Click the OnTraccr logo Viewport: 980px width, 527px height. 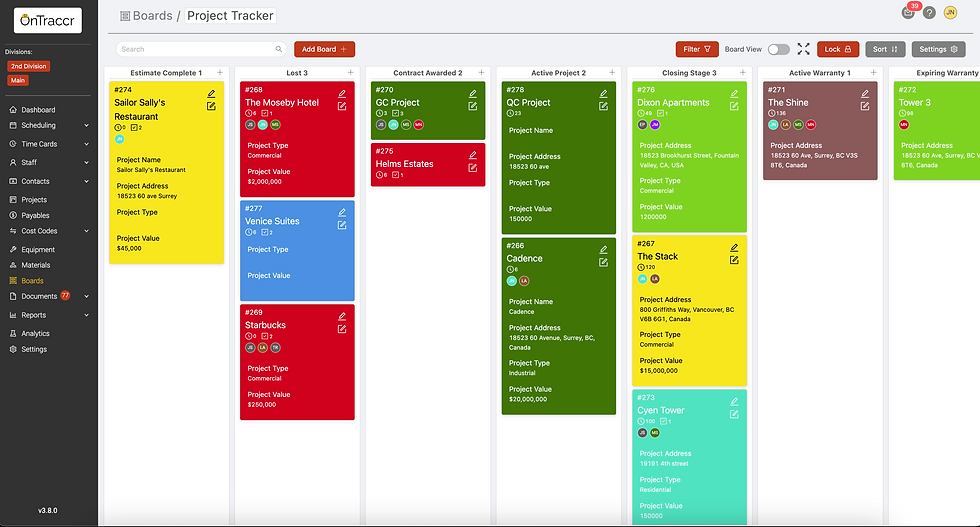48,21
